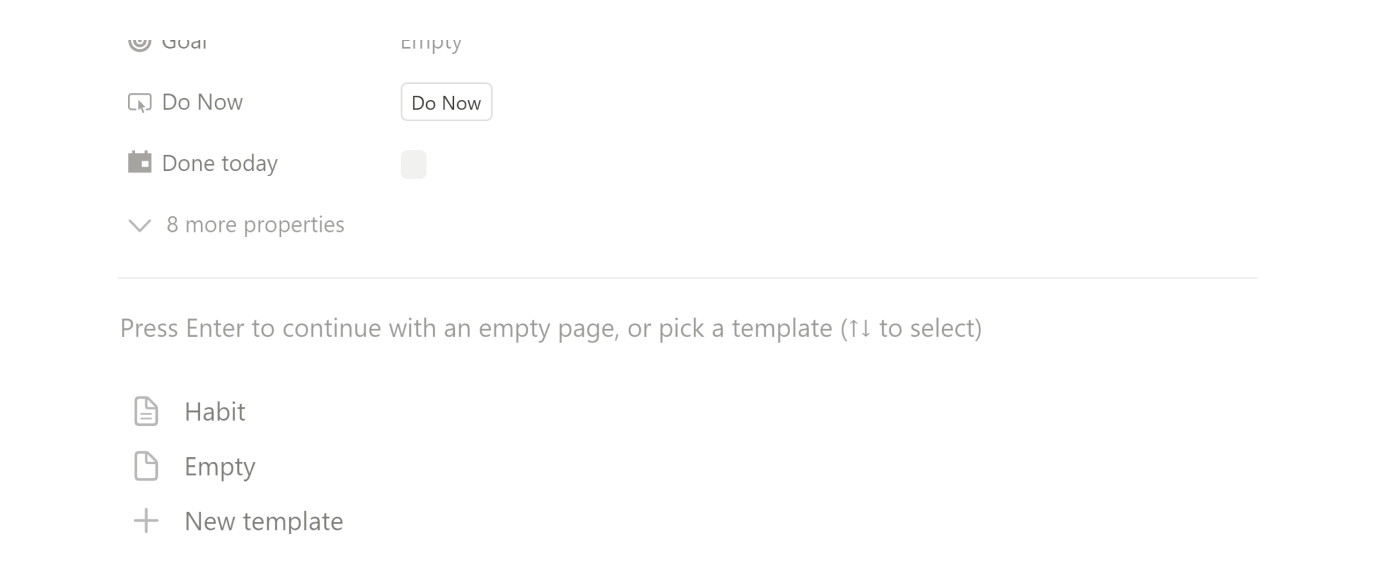Viewport: 1376px width, 574px height.
Task: Click the Goal property name
Action: tap(184, 43)
